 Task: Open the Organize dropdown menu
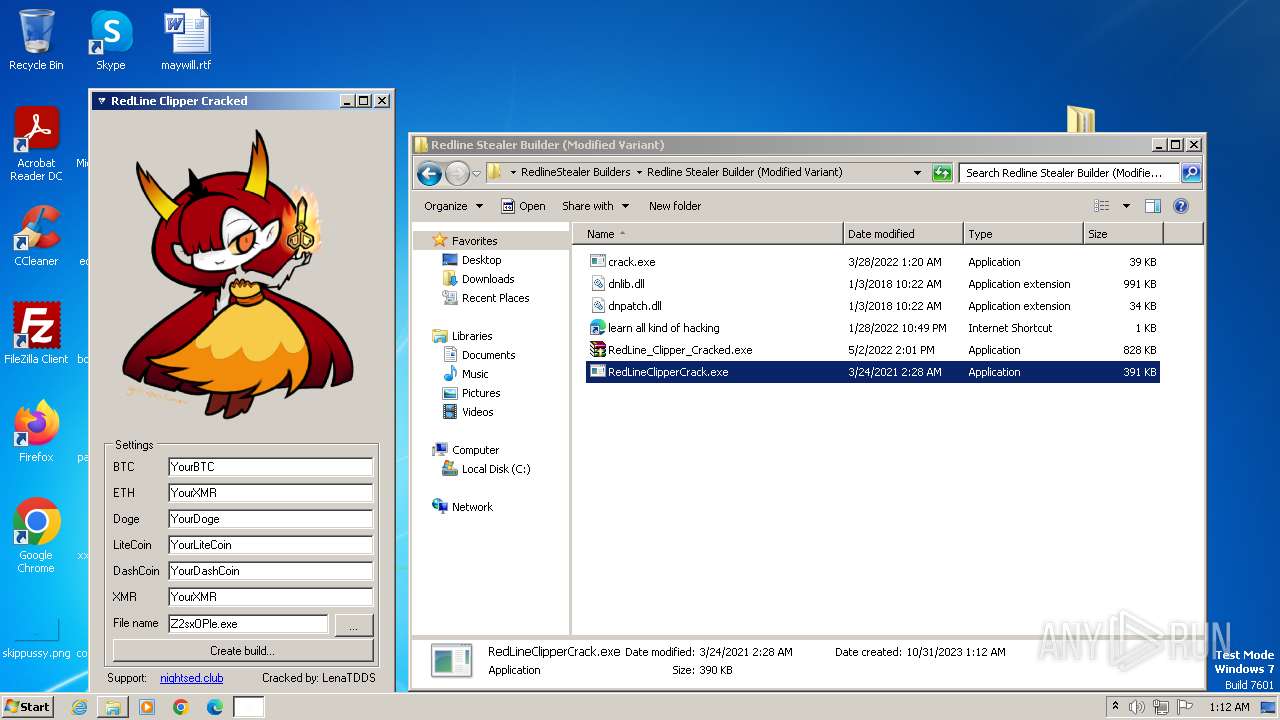(x=453, y=206)
